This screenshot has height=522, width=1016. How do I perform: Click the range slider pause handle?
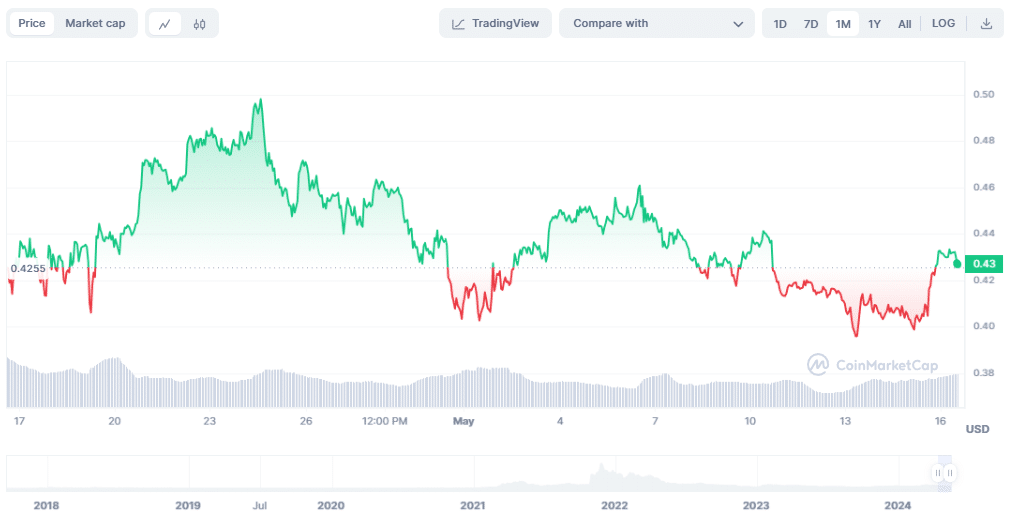coord(944,473)
